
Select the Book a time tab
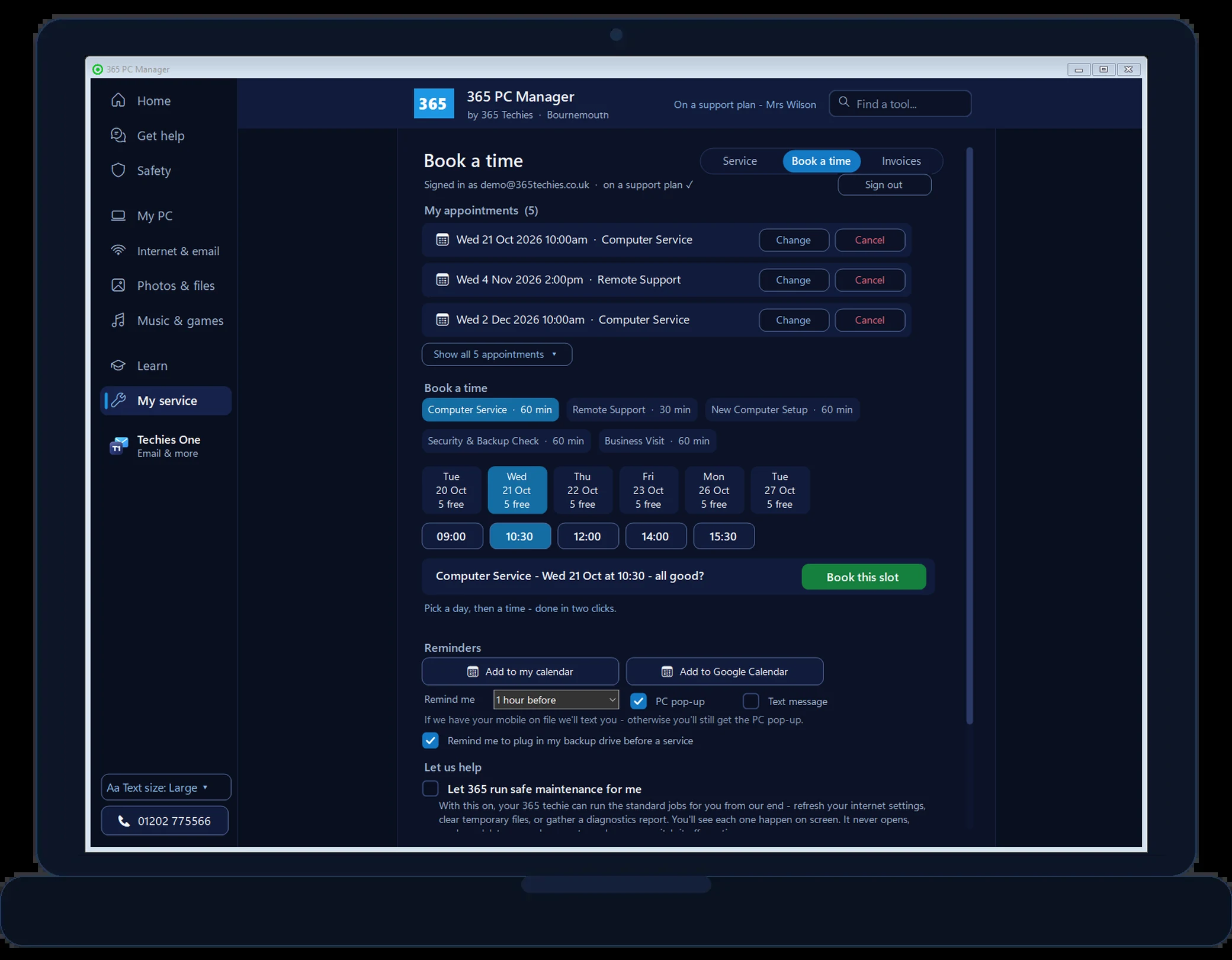[821, 161]
